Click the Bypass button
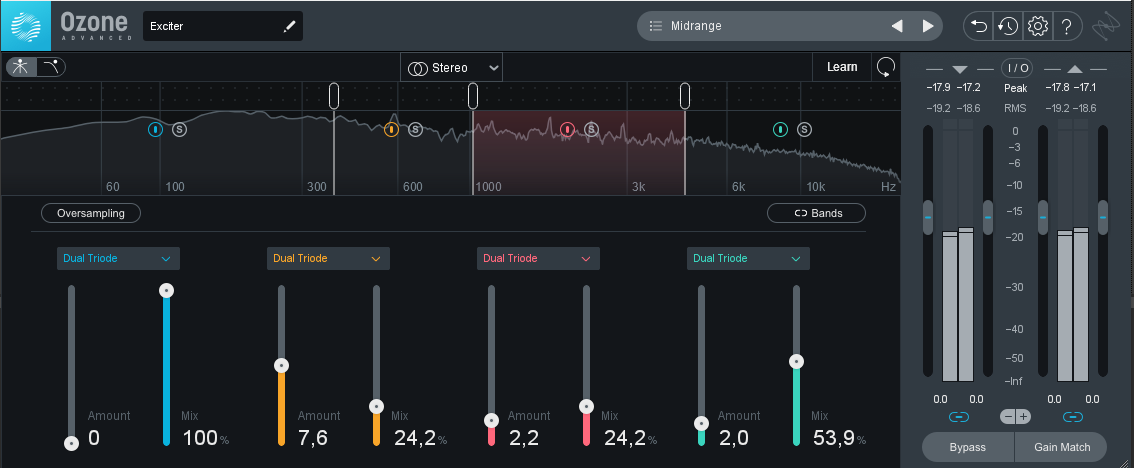1134x468 pixels. pos(967,447)
